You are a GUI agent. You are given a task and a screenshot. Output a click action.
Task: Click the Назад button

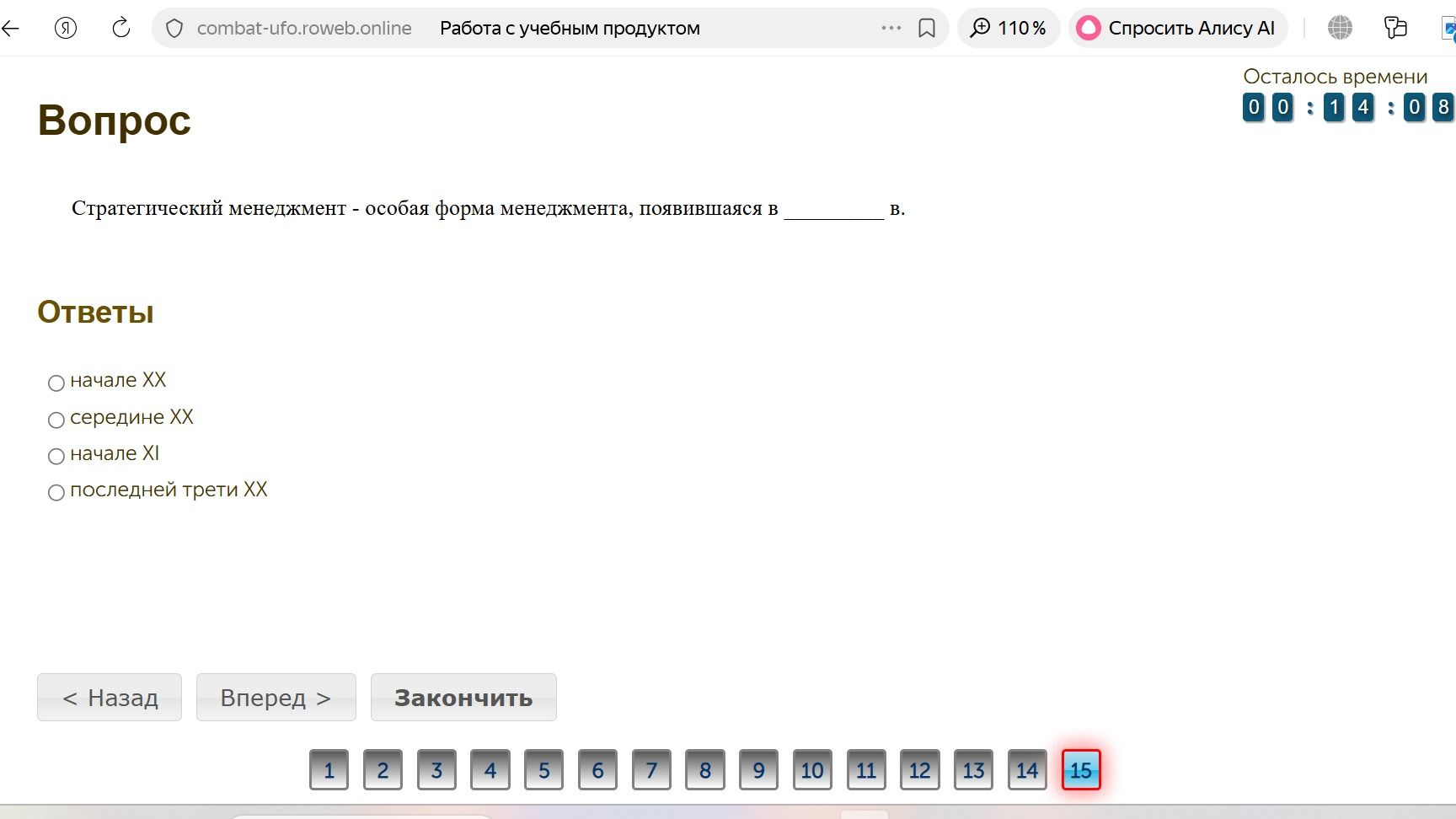click(110, 698)
